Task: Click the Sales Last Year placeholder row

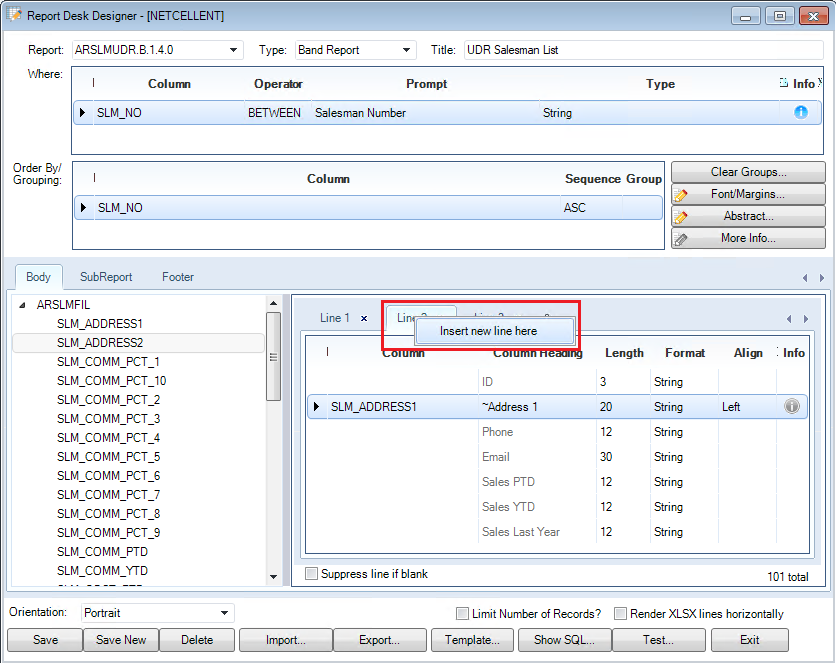Action: coord(557,531)
